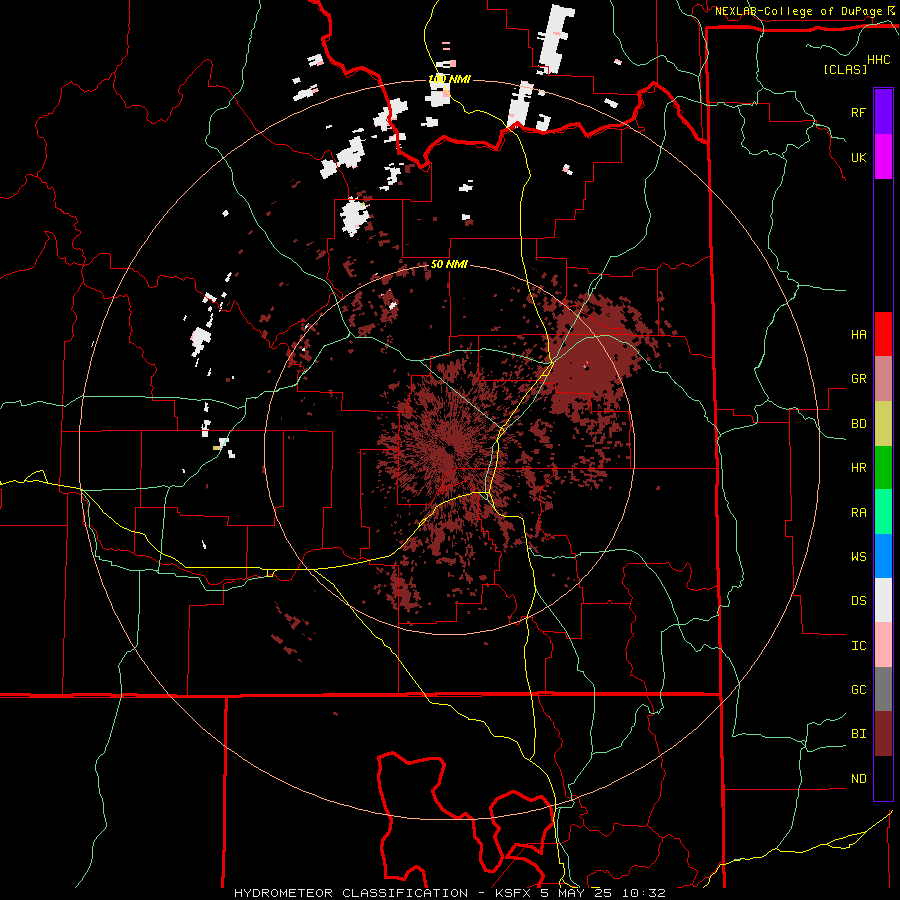The height and width of the screenshot is (900, 900).
Task: Click the WS blue legend swatch
Action: pyautogui.click(x=883, y=556)
